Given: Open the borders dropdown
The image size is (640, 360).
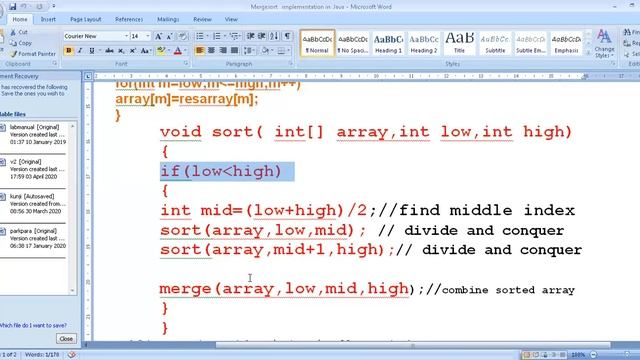Looking at the screenshot, I should 288,51.
